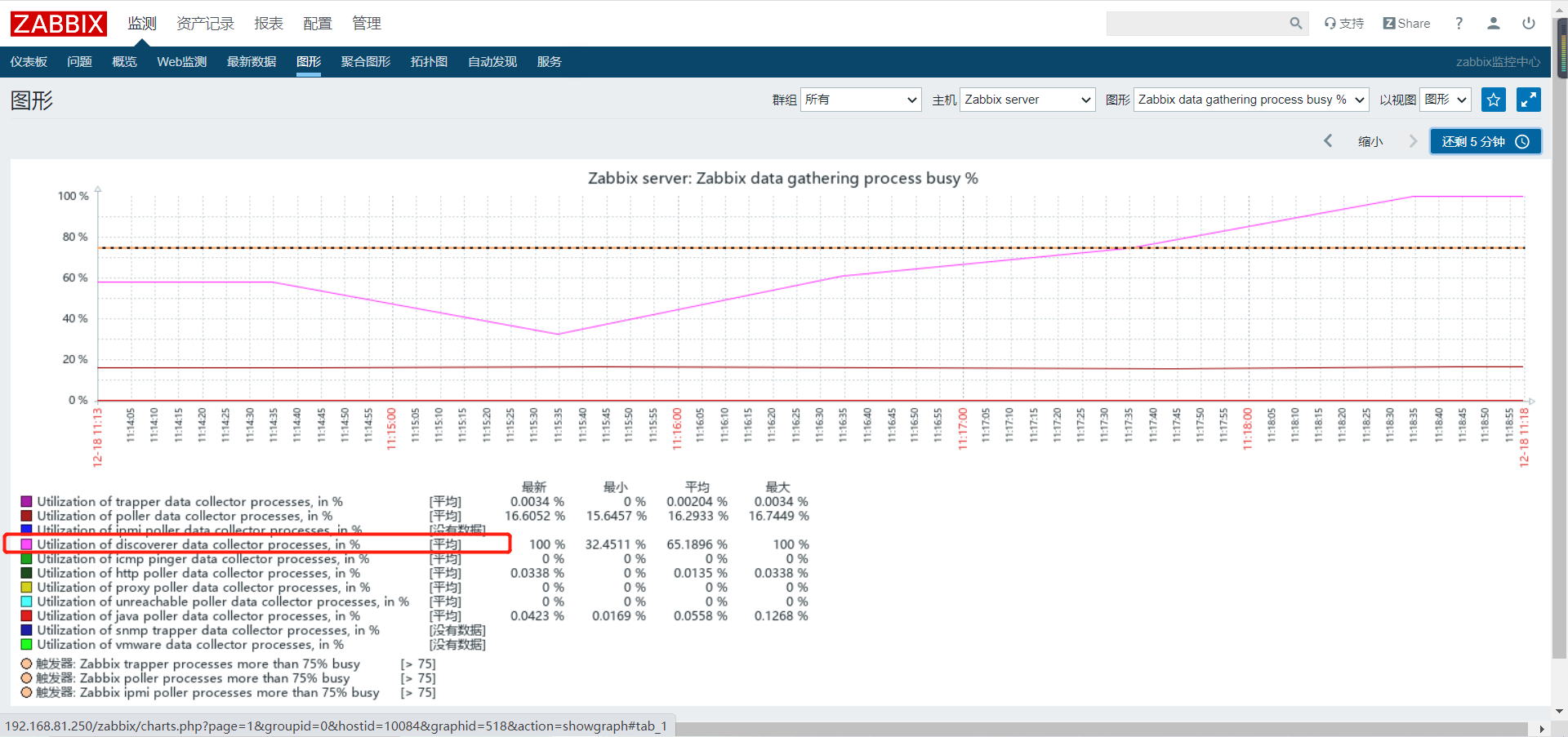Switch to the 最新数据 submenu tab

coord(252,62)
